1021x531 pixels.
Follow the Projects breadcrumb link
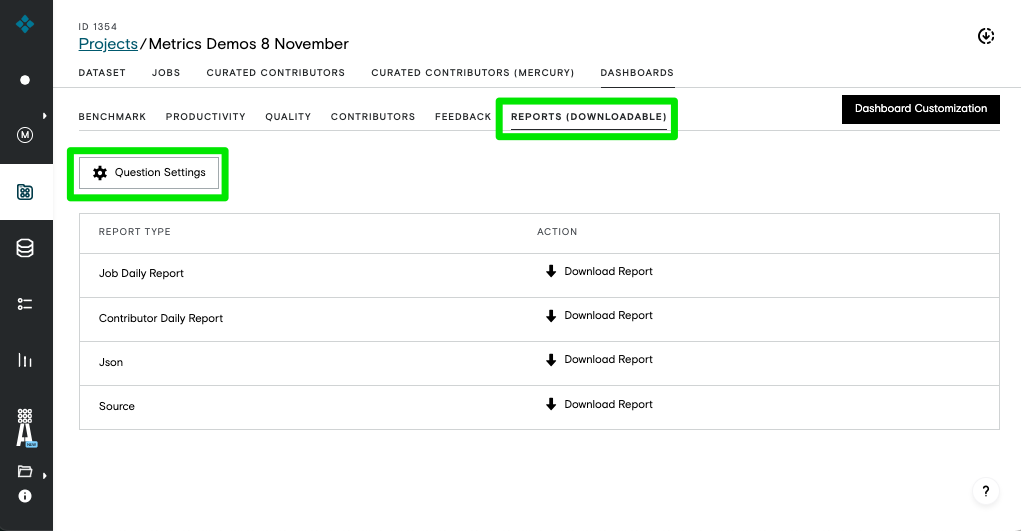coord(108,44)
